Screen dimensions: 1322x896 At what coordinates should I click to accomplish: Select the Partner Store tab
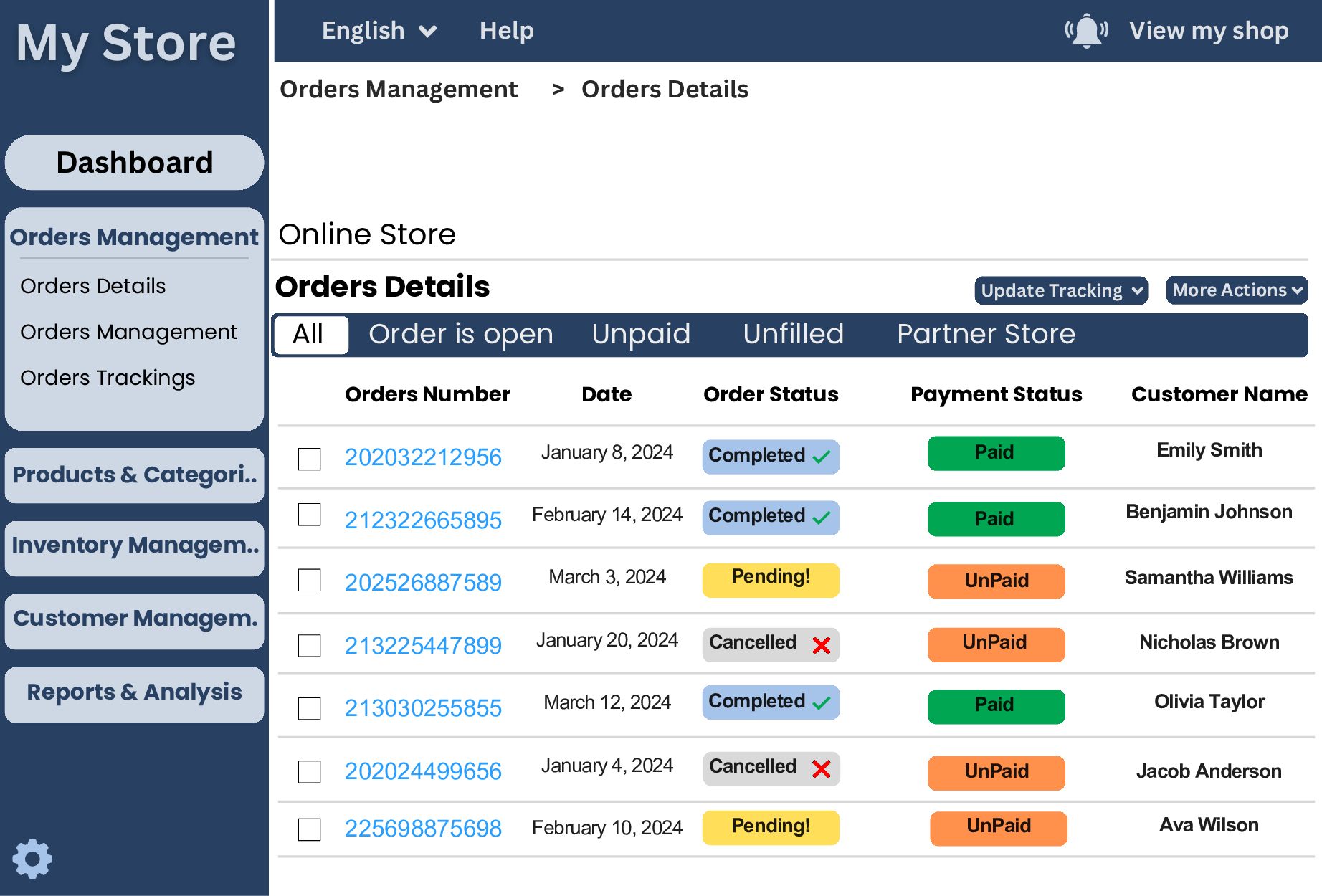[986, 334]
